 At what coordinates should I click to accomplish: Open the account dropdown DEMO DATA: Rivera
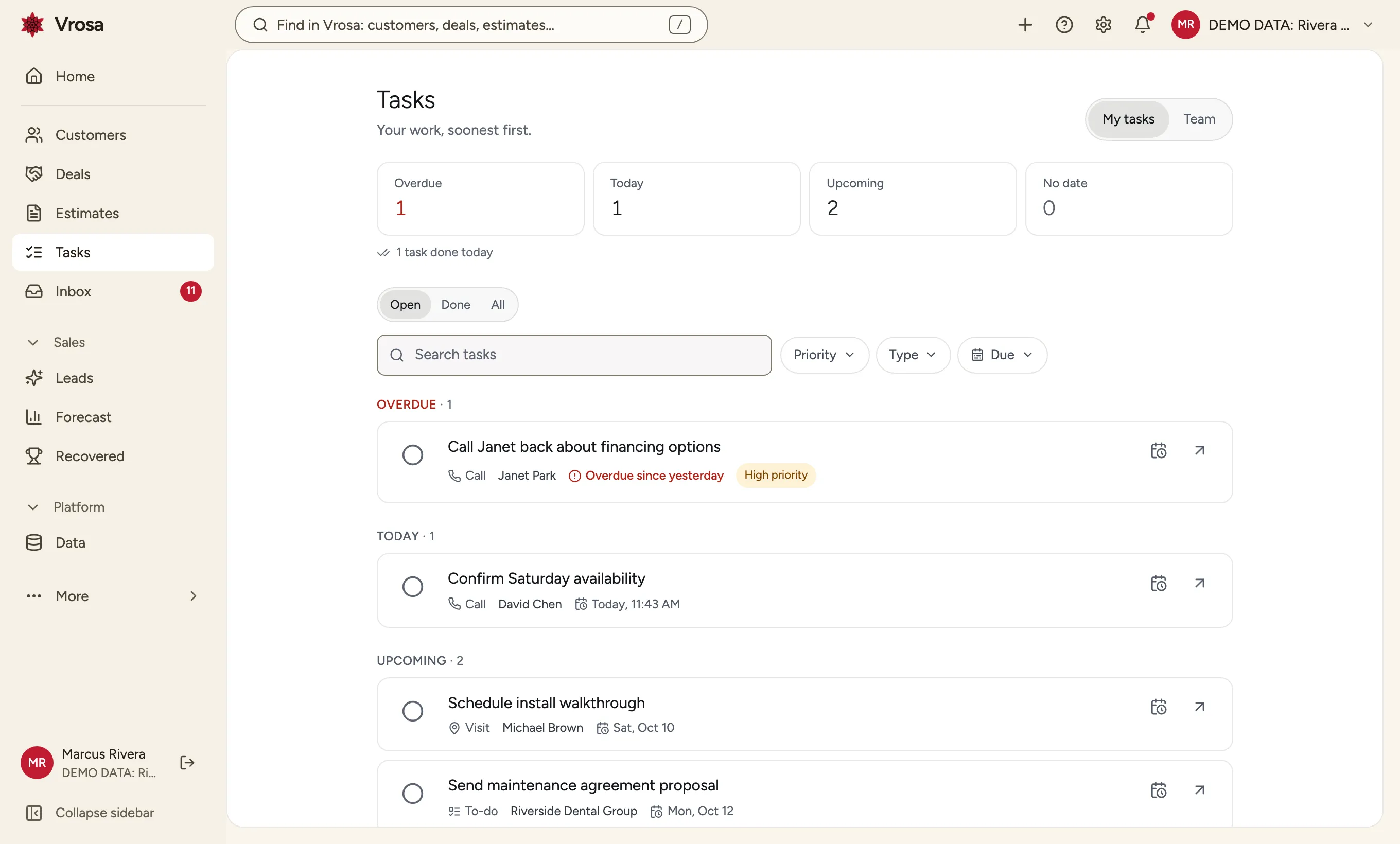[x=1273, y=25]
